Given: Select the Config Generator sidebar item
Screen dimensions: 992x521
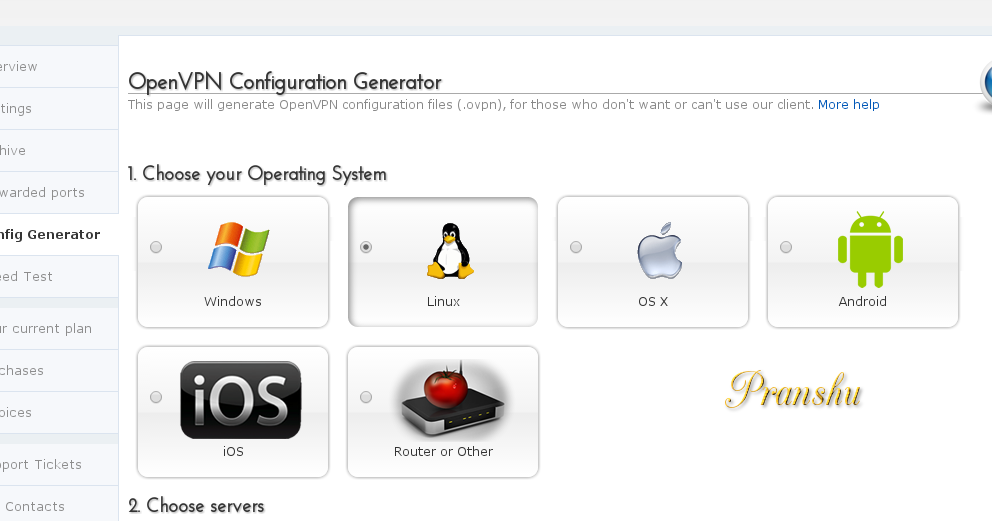Looking at the screenshot, I should (x=59, y=235).
